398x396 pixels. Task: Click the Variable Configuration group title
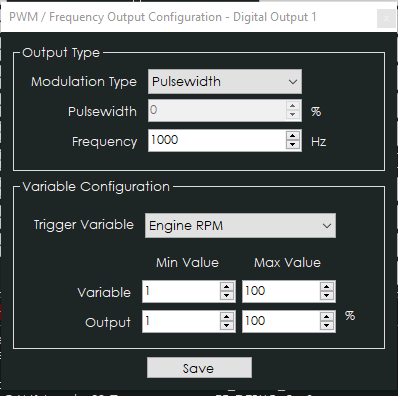click(x=96, y=187)
